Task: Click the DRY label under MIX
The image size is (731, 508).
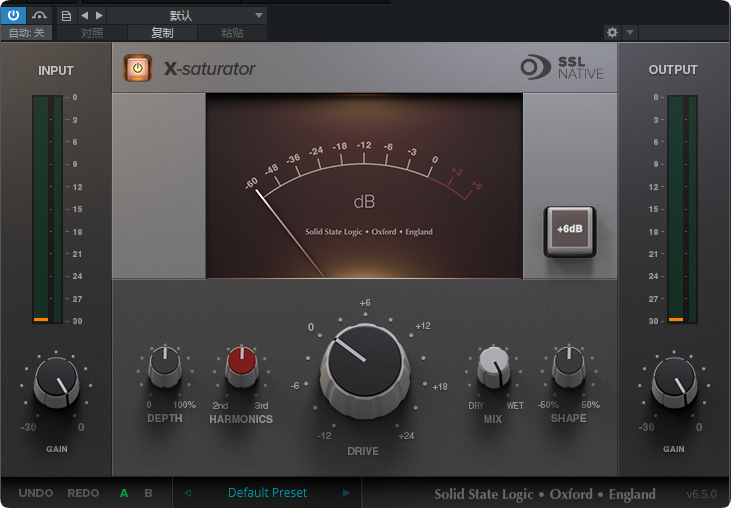Action: pos(476,405)
